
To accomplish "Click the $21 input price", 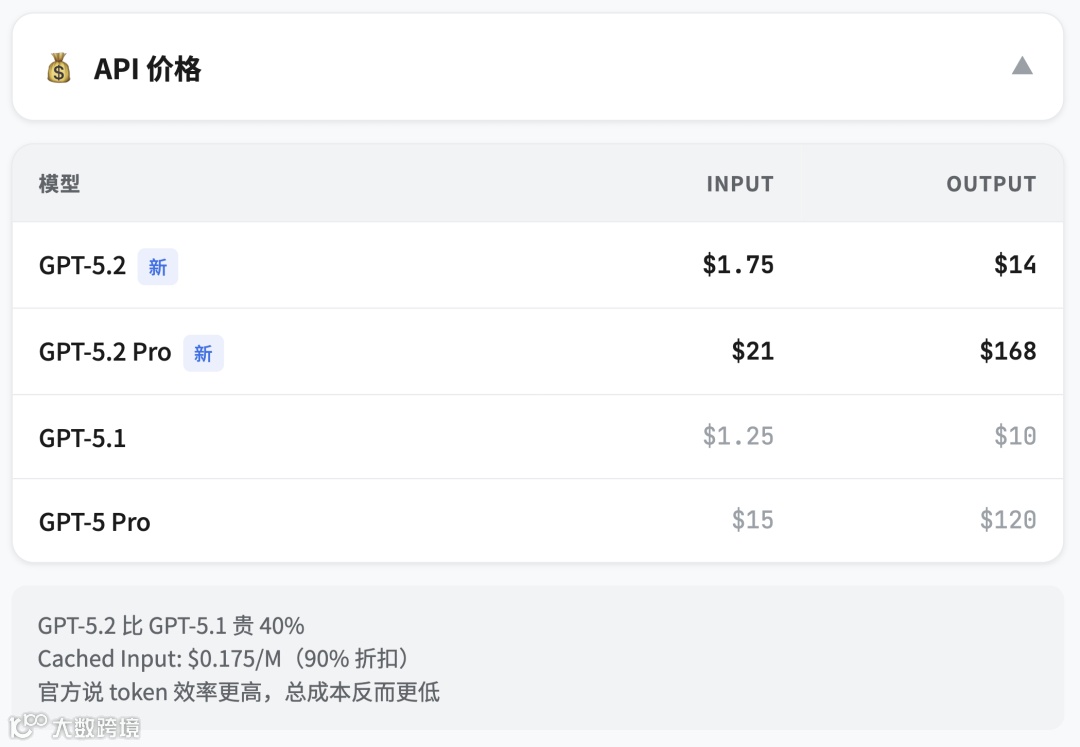I will pos(752,351).
